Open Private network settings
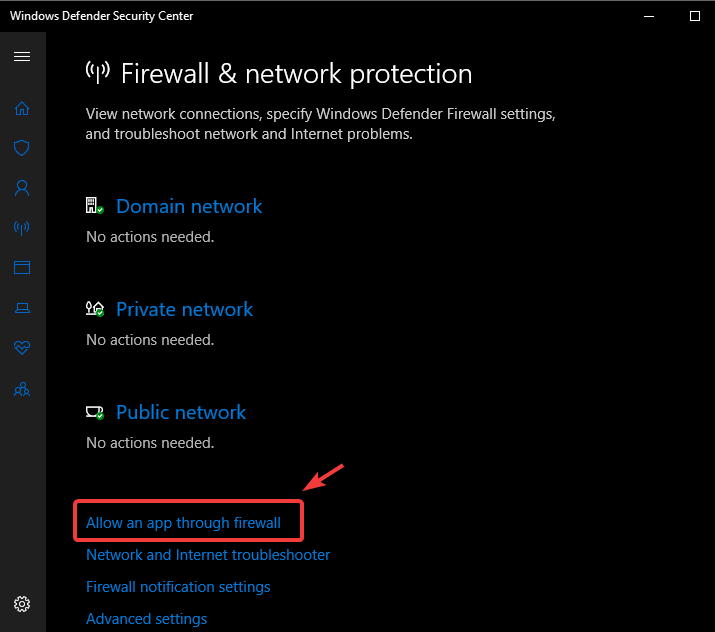 [x=184, y=310]
